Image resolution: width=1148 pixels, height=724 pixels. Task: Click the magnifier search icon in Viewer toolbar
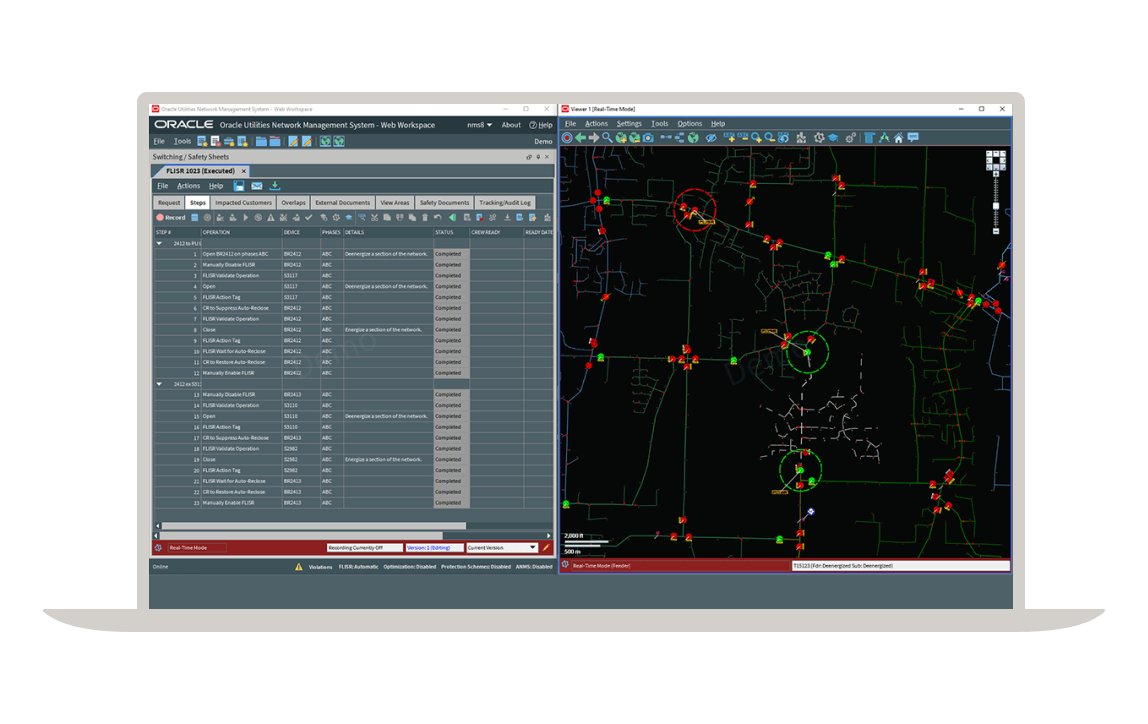pyautogui.click(x=607, y=138)
